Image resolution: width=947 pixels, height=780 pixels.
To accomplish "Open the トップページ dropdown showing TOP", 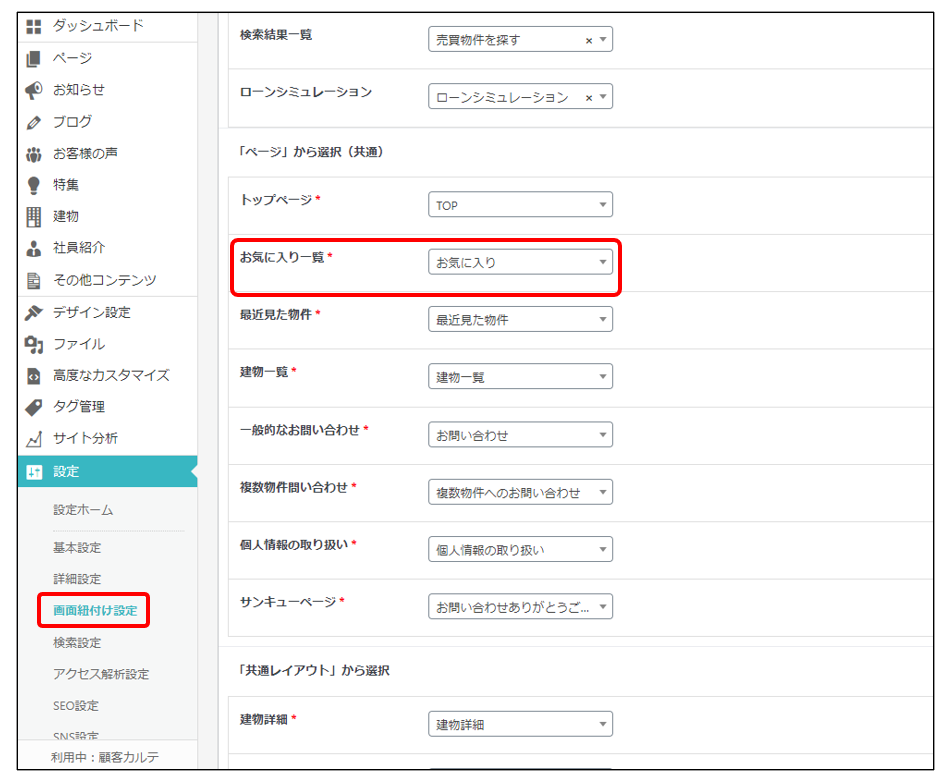I will pyautogui.click(x=520, y=205).
